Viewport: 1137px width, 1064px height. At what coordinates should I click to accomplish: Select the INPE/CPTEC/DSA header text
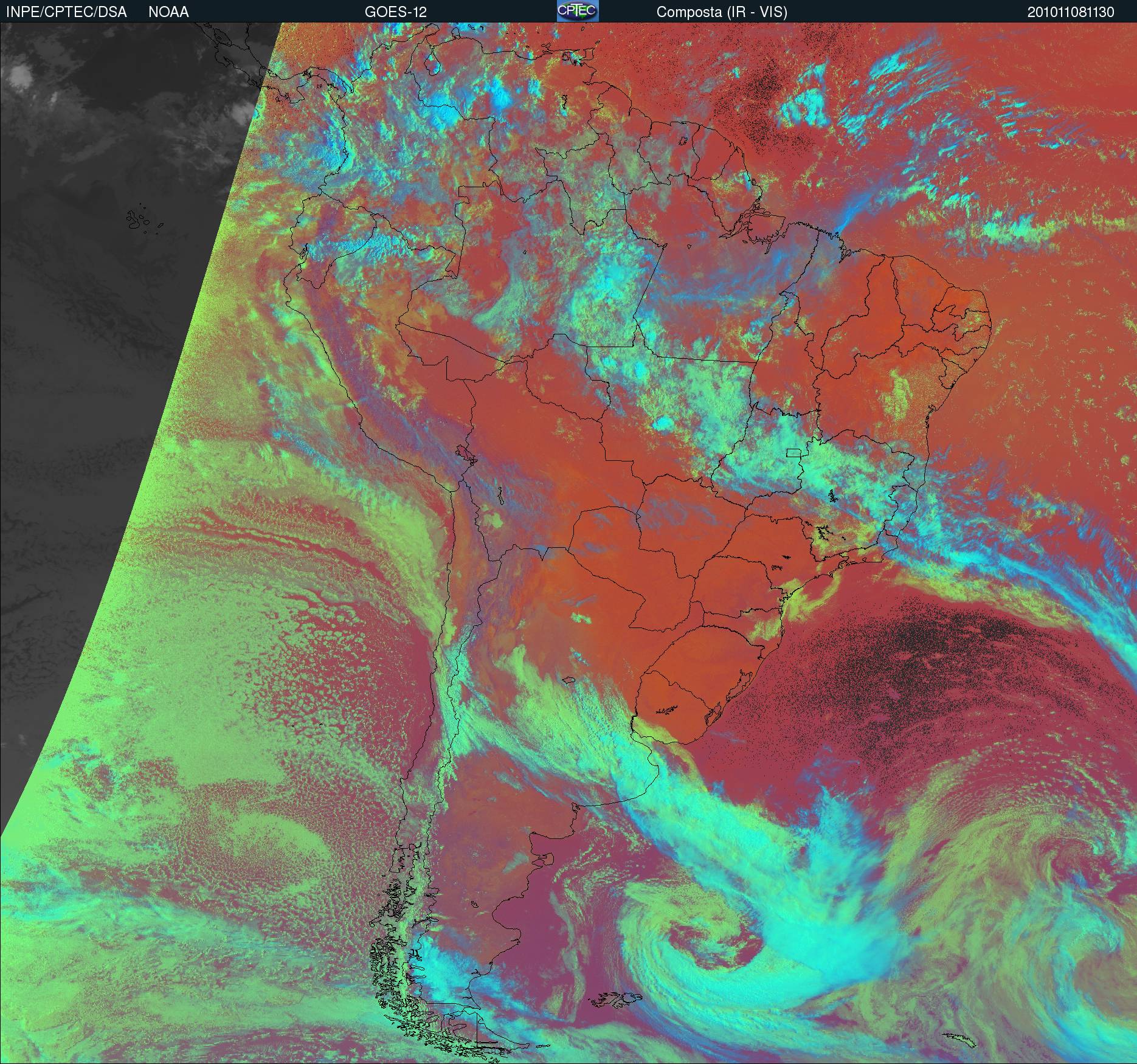[x=66, y=12]
